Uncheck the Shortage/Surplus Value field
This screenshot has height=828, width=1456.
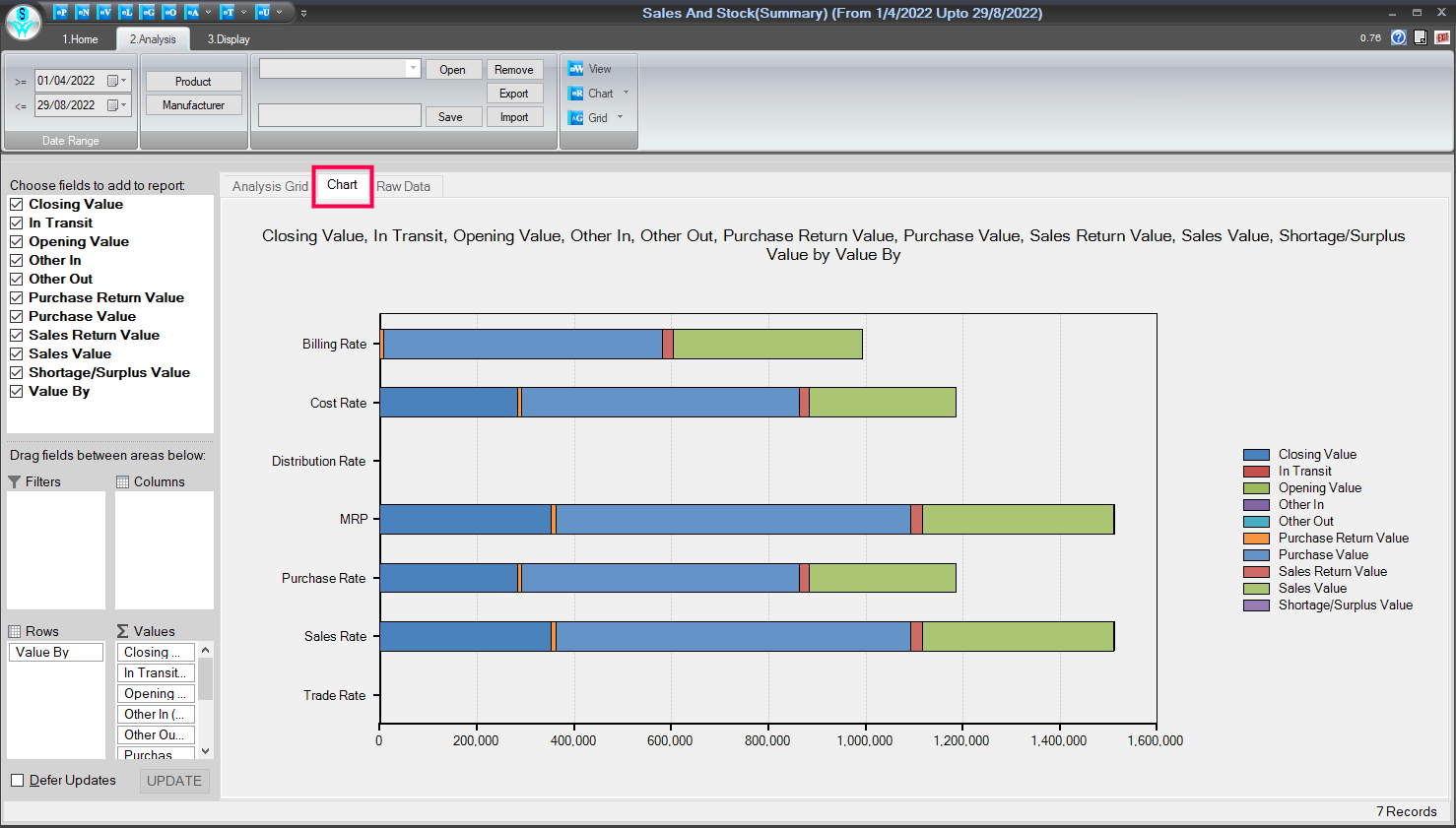17,372
